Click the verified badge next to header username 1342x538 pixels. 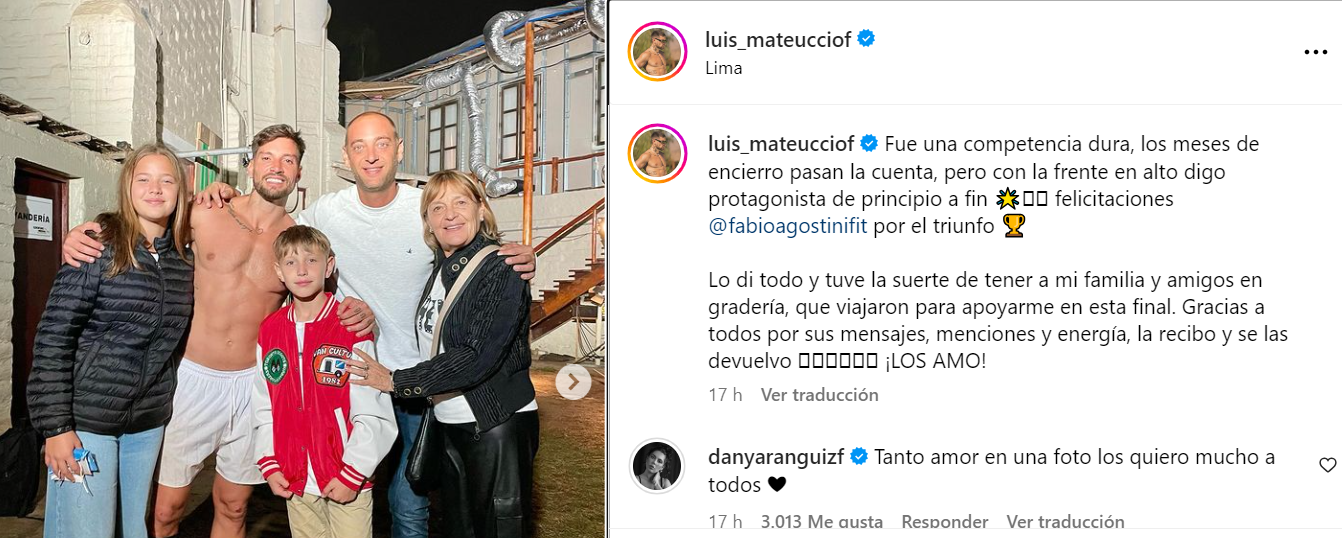(x=867, y=39)
